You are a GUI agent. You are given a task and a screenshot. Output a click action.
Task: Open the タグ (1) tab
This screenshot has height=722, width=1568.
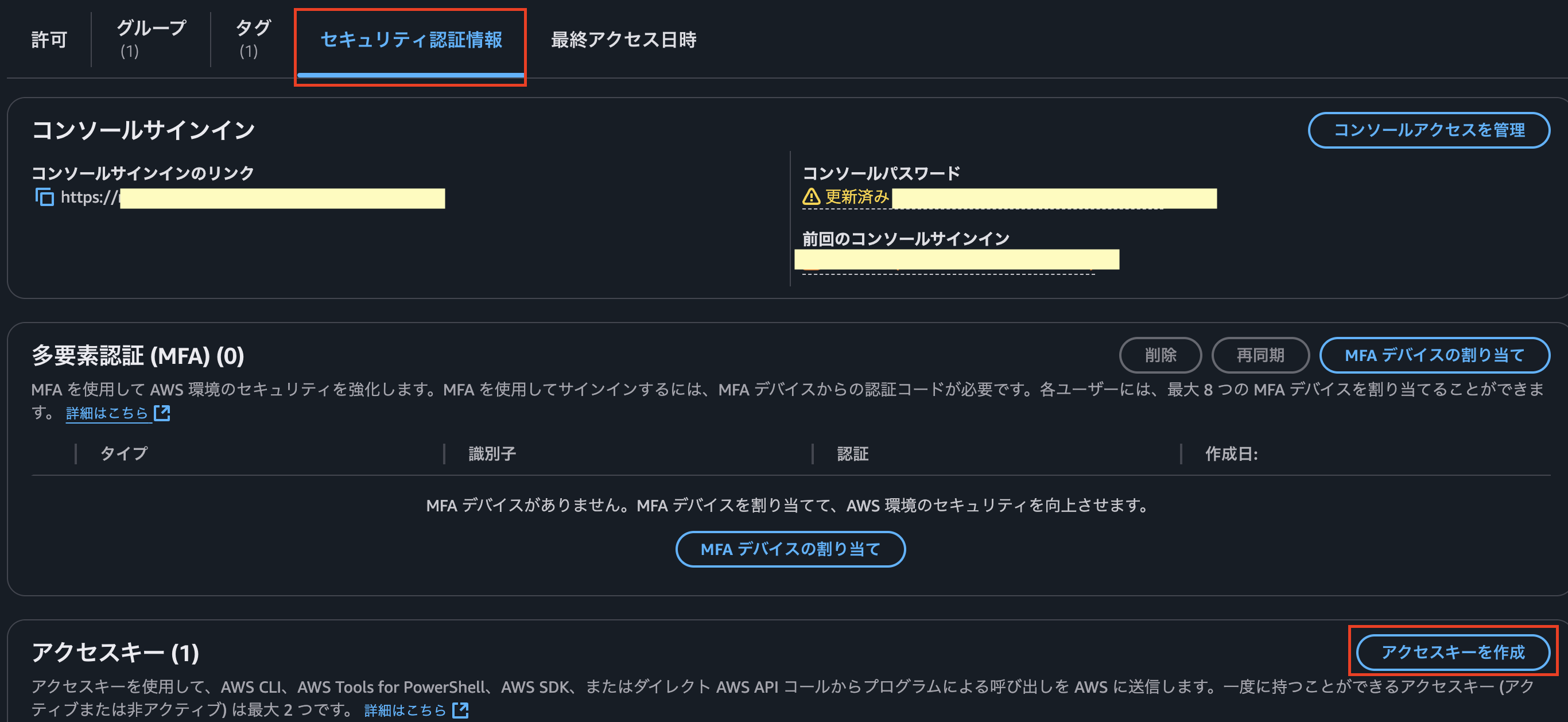coord(253,39)
